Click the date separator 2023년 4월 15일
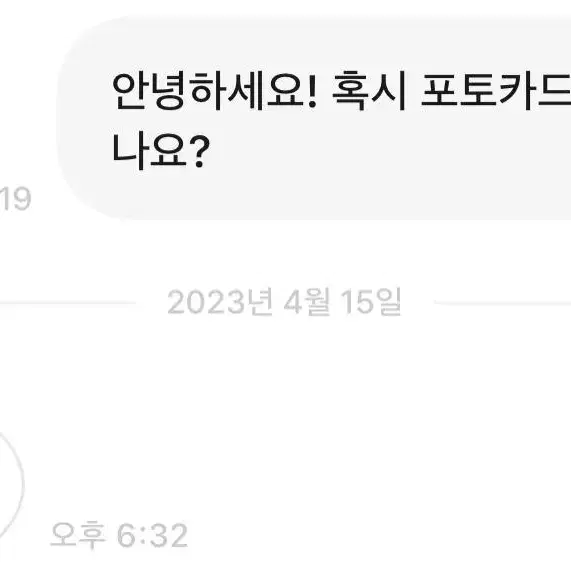The width and height of the screenshot is (571, 571). [284, 302]
